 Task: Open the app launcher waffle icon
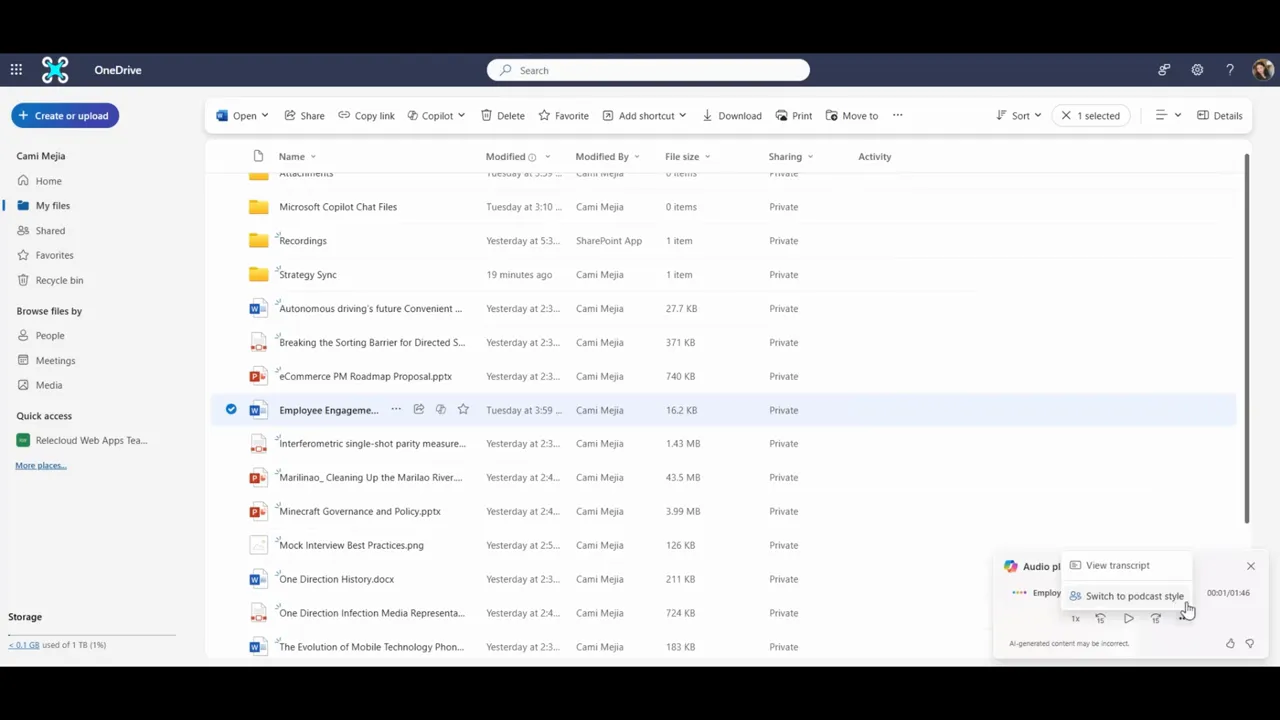(x=16, y=70)
